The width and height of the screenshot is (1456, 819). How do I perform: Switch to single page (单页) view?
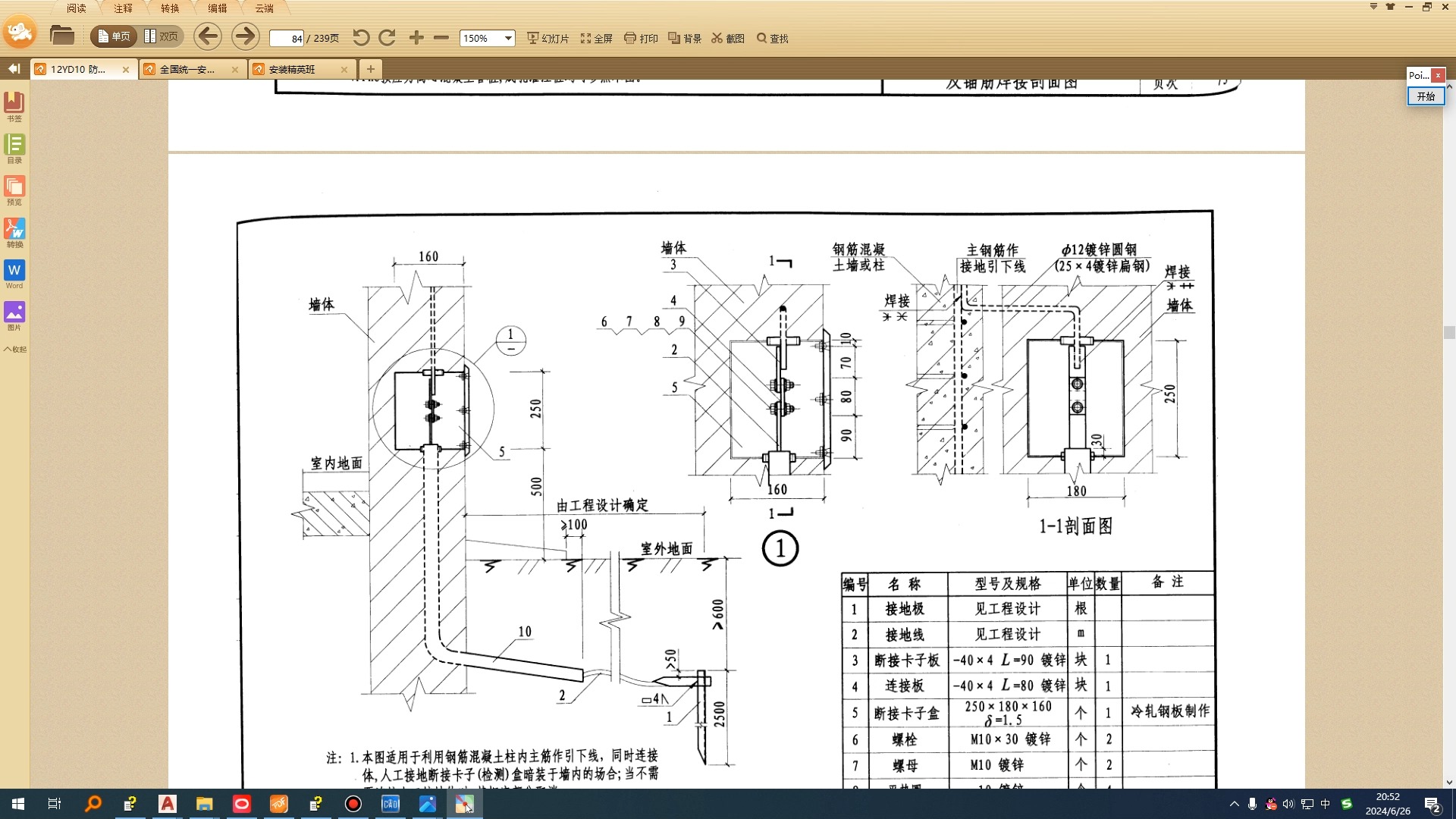coord(114,36)
